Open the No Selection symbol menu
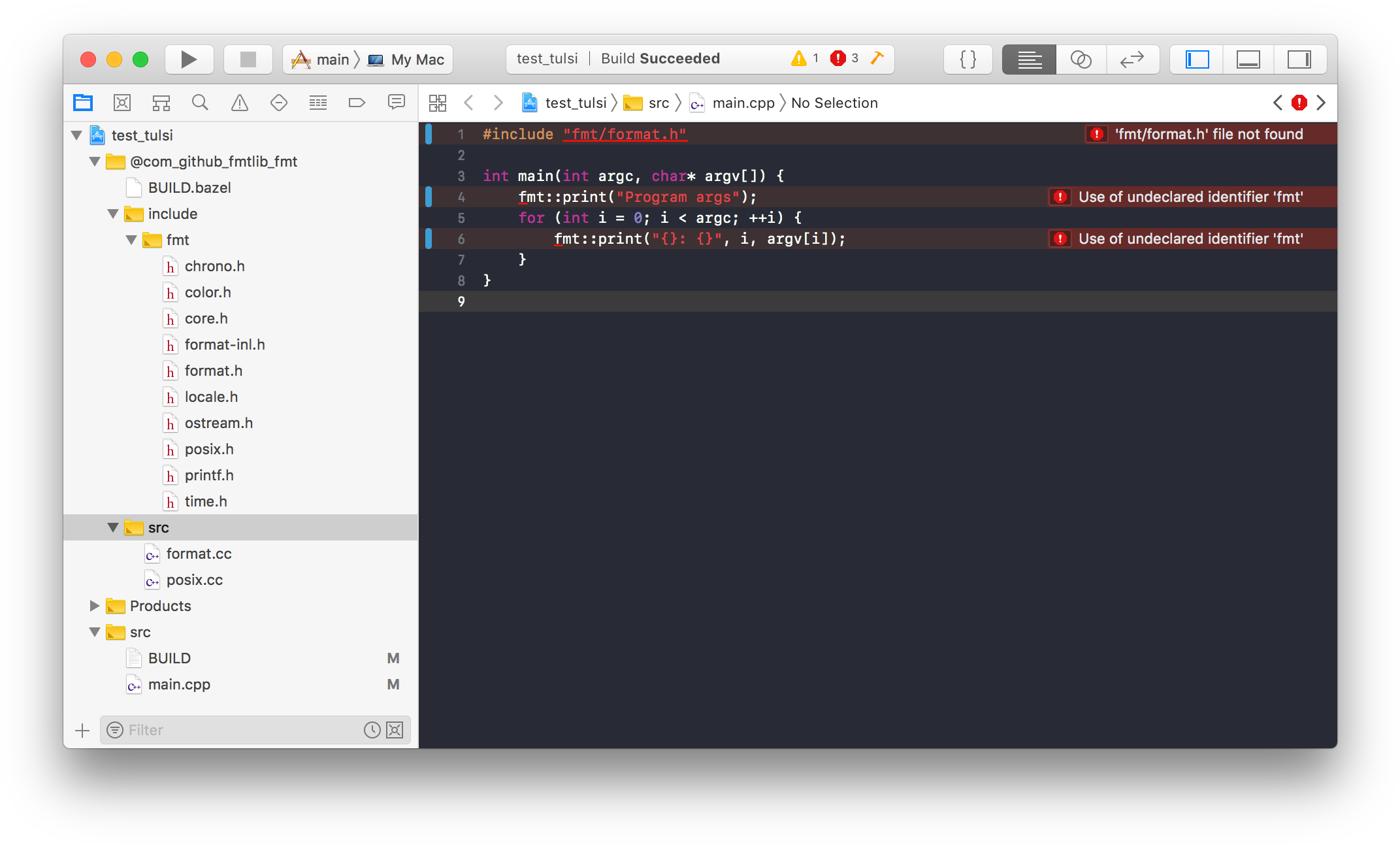Screen dimensions: 1400x845 [x=834, y=103]
